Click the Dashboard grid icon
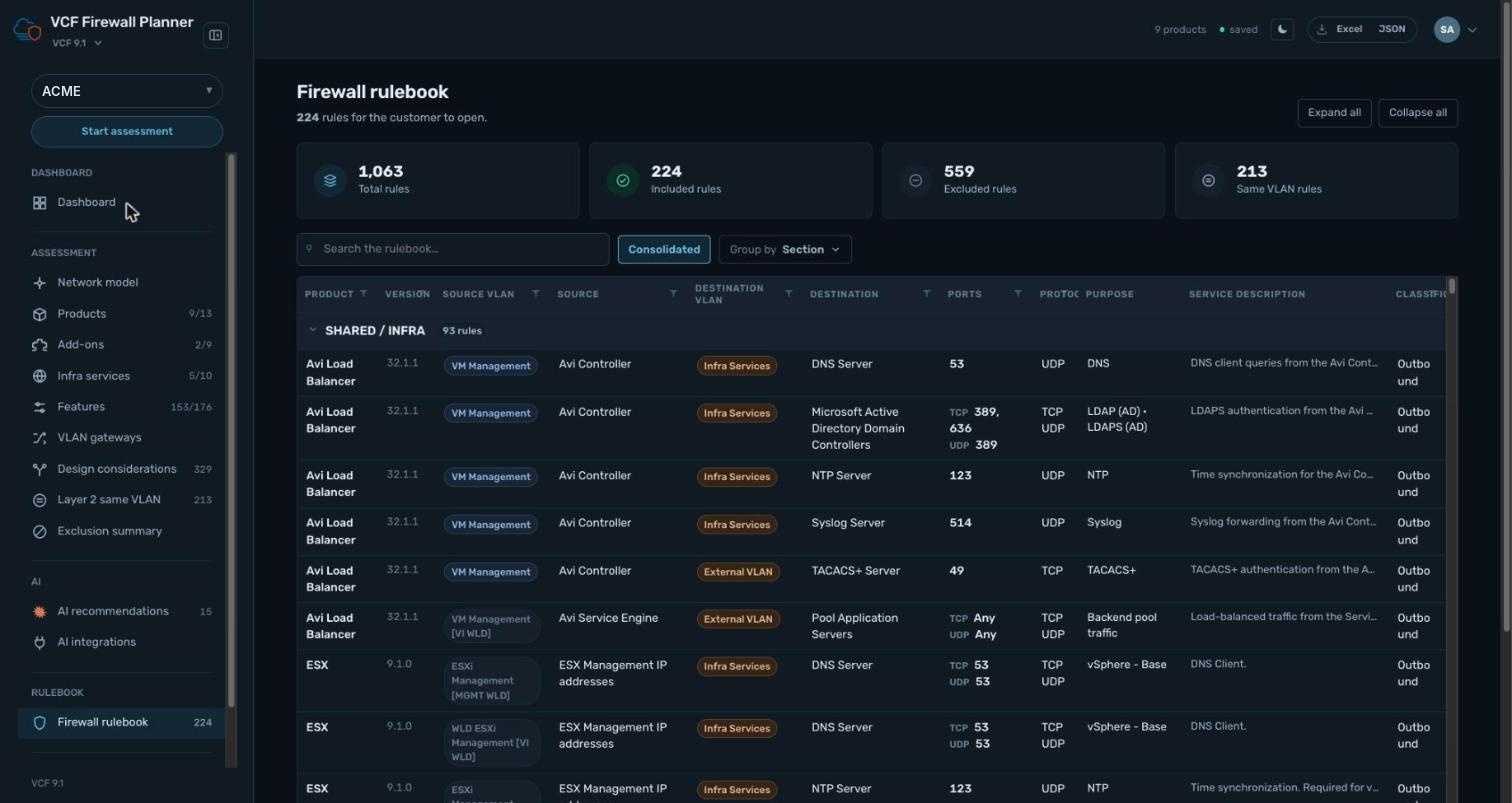The height and width of the screenshot is (803, 1512). [40, 203]
